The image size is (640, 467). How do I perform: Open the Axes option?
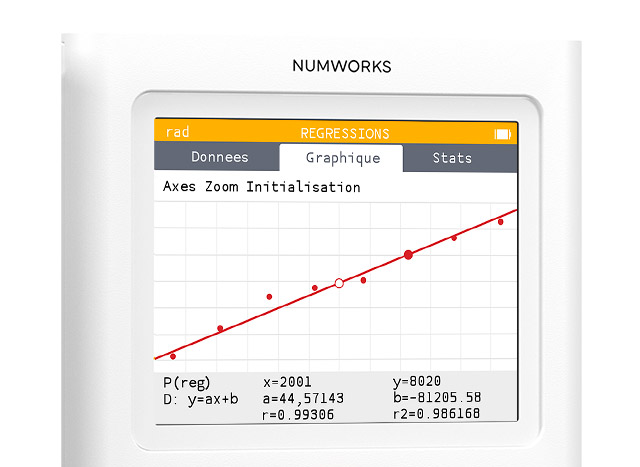(x=179, y=187)
